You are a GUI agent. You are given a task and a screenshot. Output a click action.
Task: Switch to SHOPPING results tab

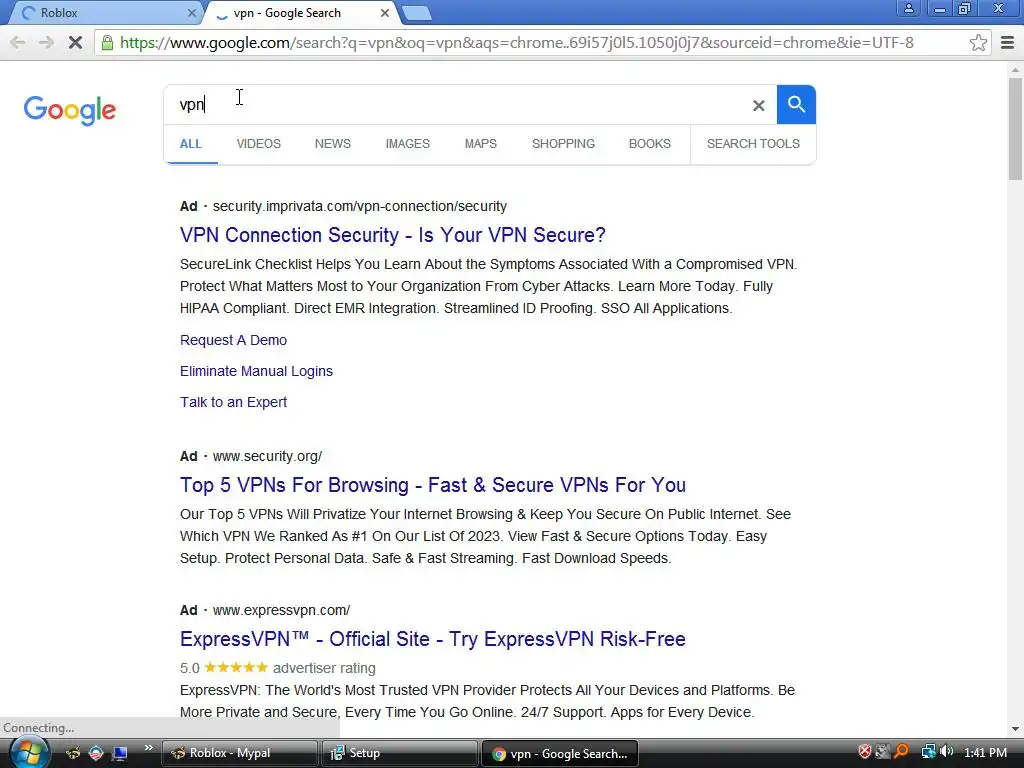pyautogui.click(x=563, y=144)
